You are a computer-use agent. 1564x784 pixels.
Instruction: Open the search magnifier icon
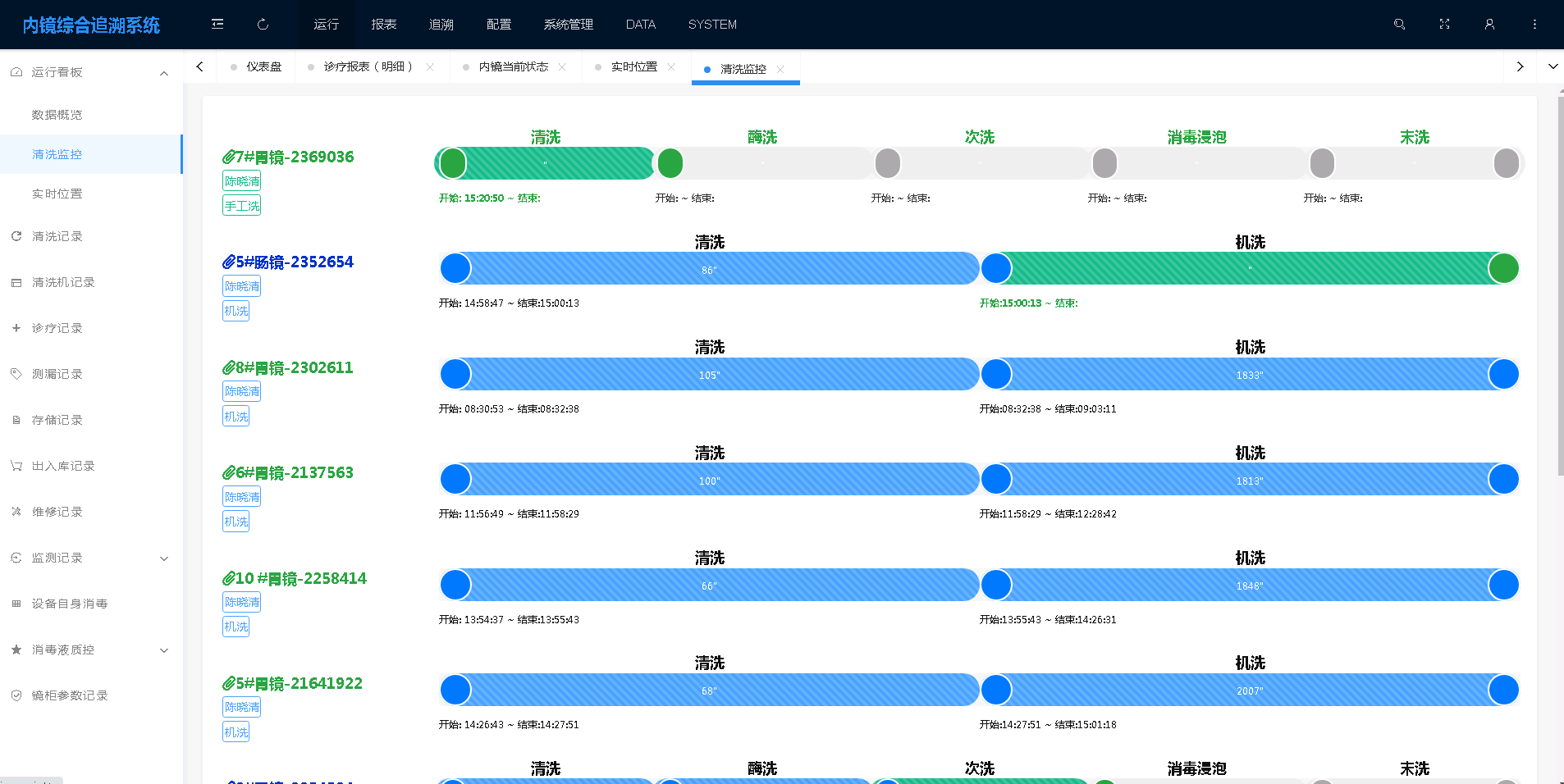tap(1399, 25)
